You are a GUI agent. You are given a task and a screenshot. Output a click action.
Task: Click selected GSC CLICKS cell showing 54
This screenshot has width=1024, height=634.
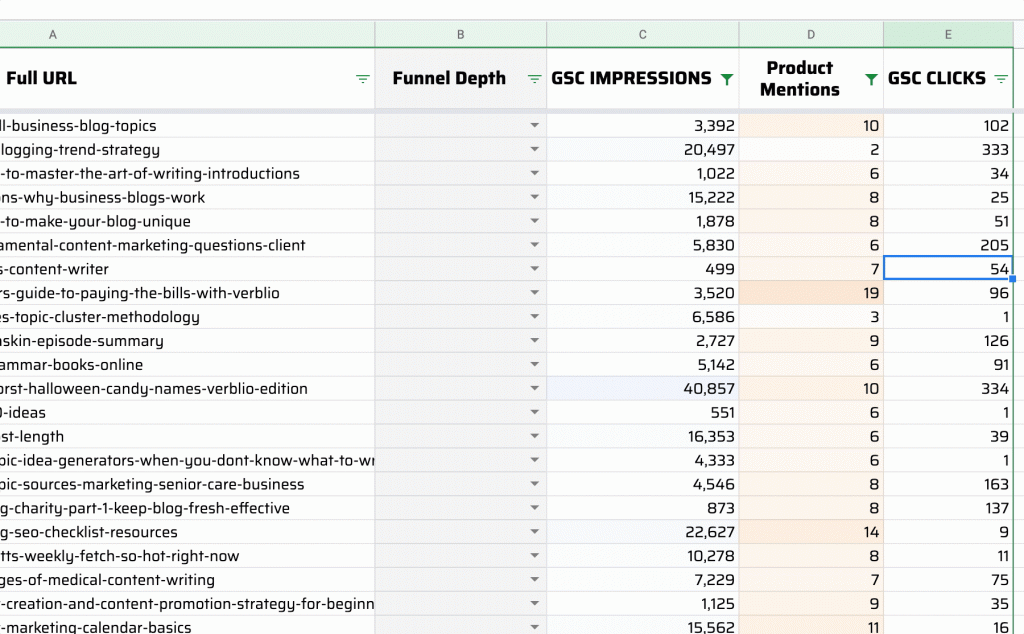coord(948,269)
